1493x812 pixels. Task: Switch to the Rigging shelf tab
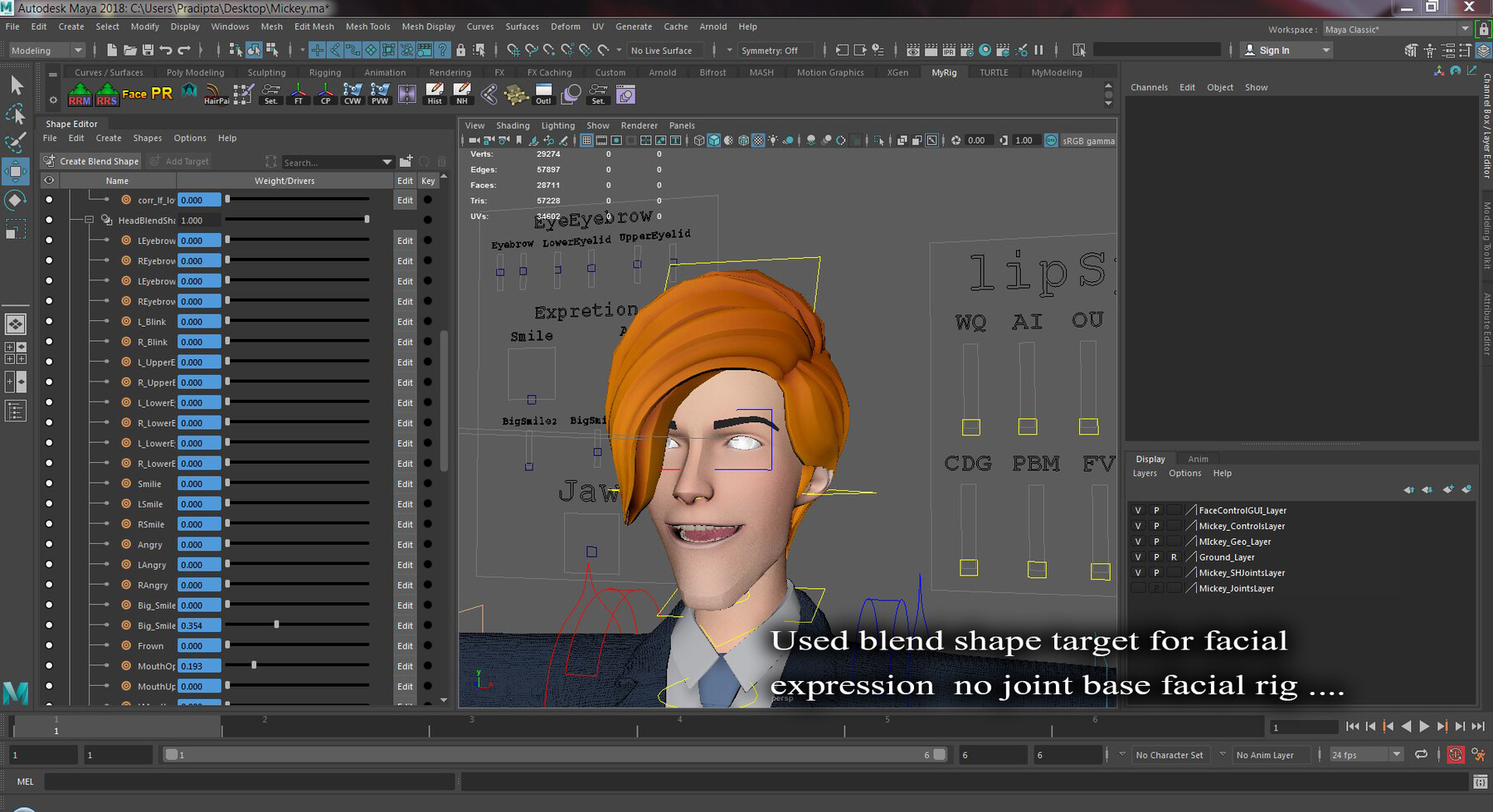tap(324, 72)
